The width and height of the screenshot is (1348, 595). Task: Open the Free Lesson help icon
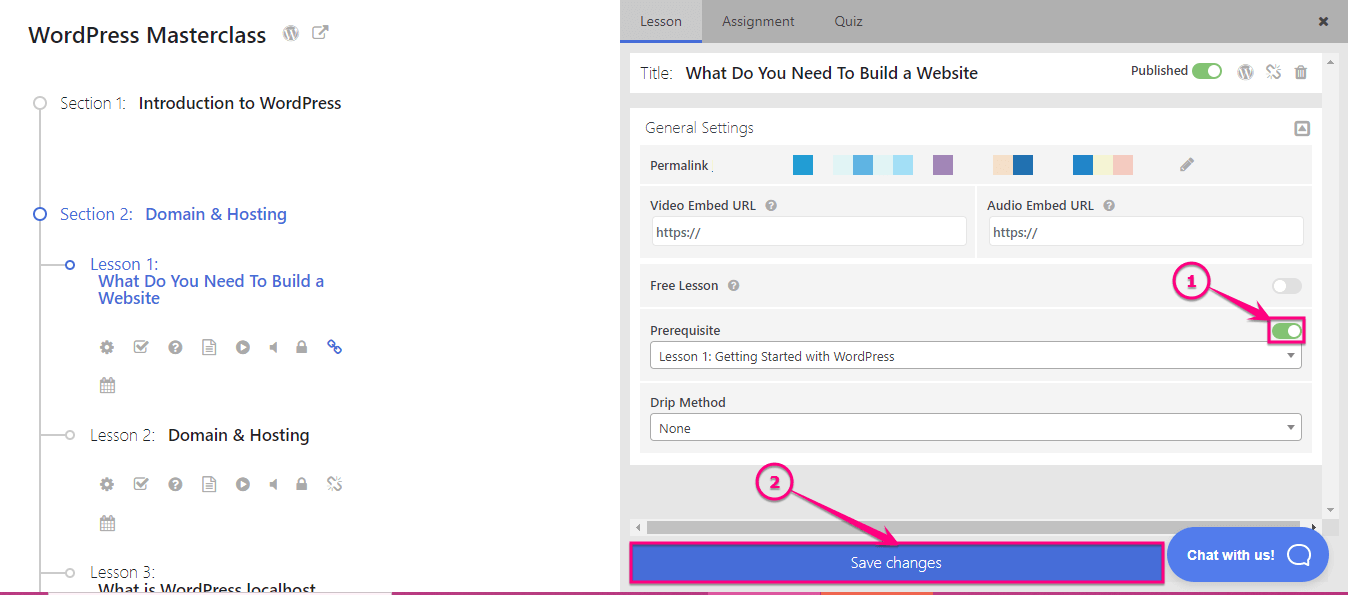[x=733, y=285]
